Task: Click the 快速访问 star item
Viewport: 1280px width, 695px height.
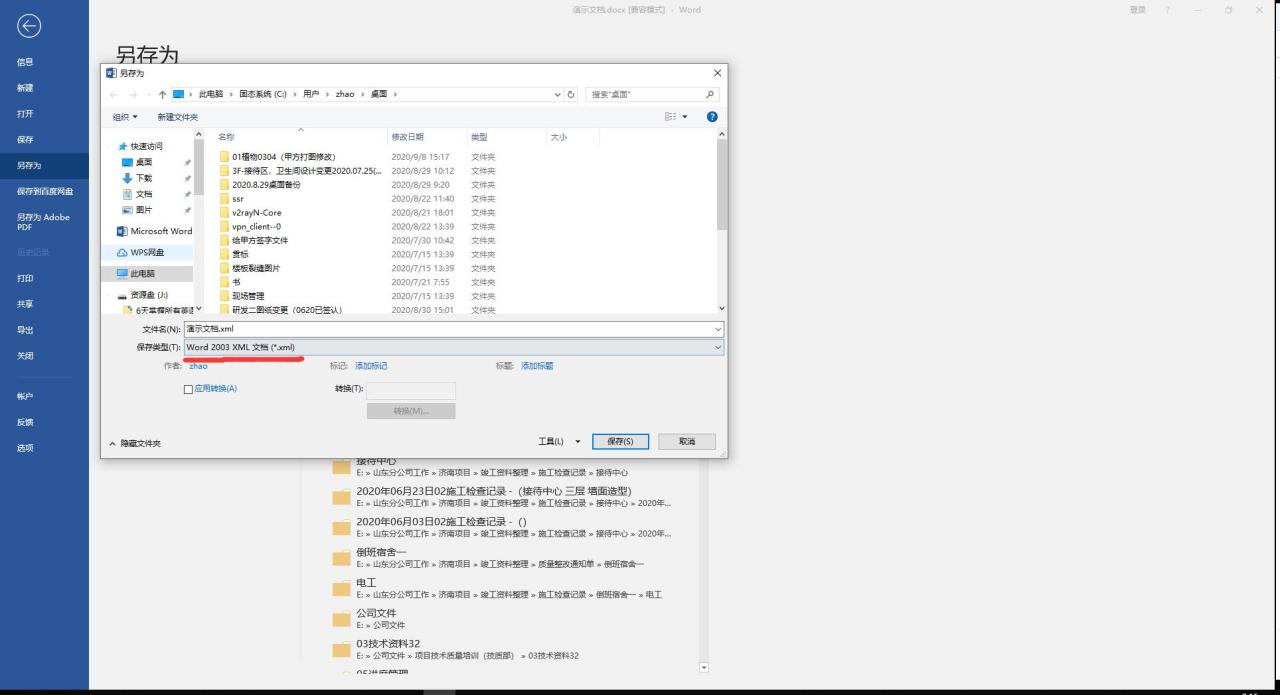Action: (x=141, y=146)
